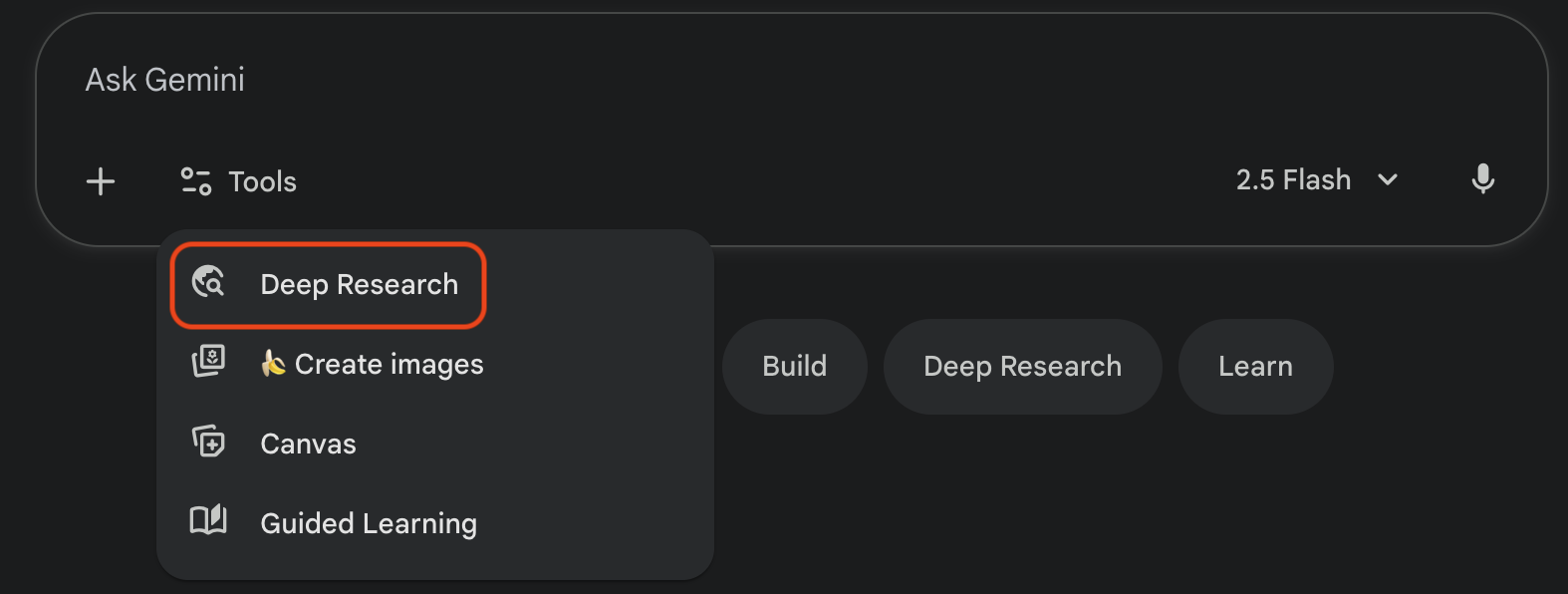Choose Create images in the Tools menu
1568x594 pixels.
coord(389,365)
